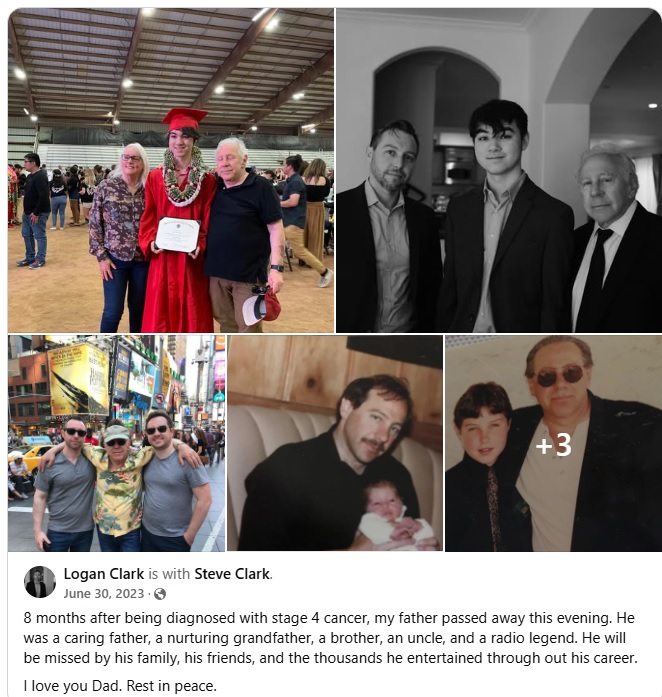The height and width of the screenshot is (697, 662).
Task: Open the black-and-white photo of three men
Action: click(499, 170)
